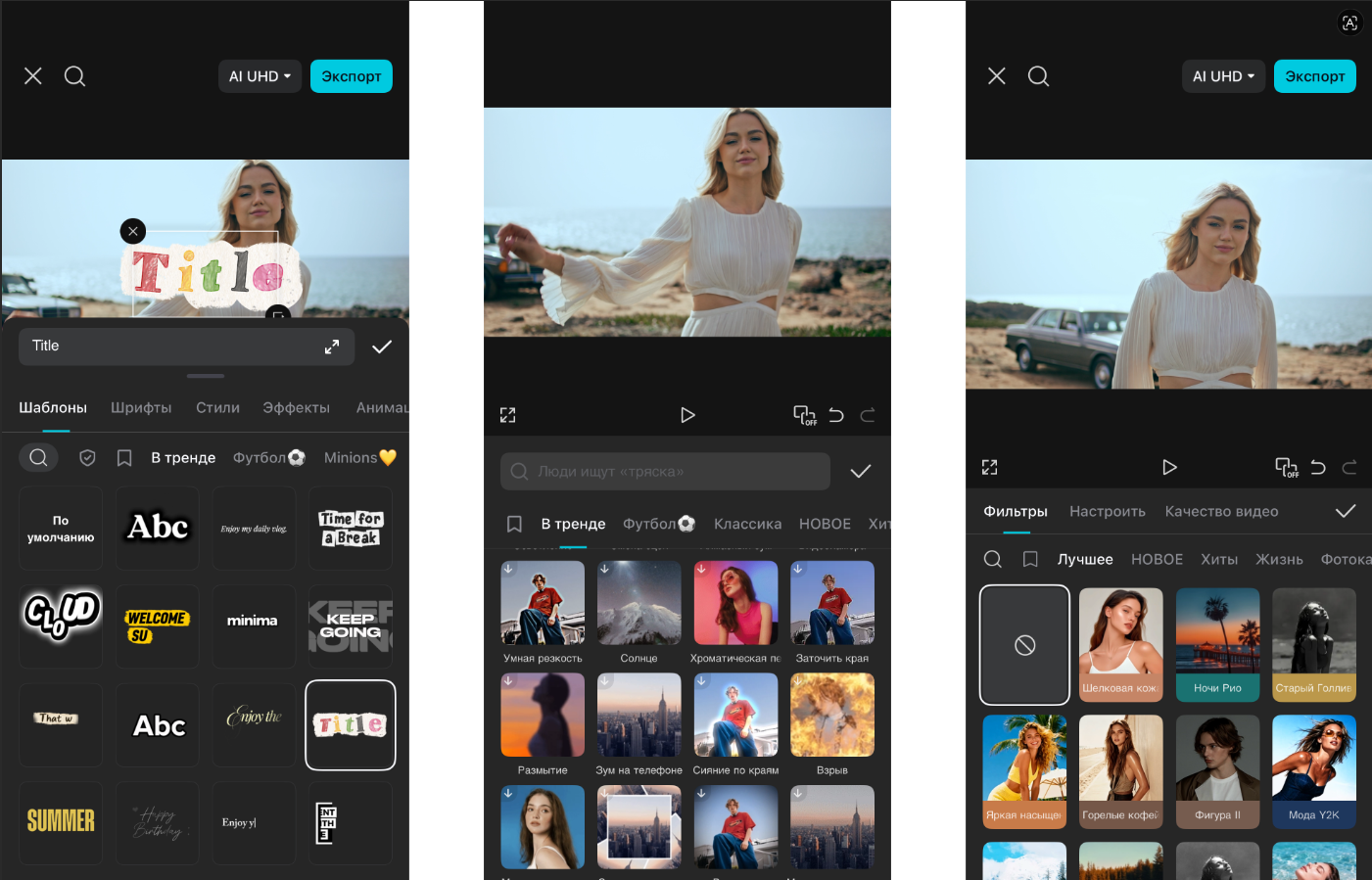Click the Title text input field
The width and height of the screenshot is (1372, 880).
[x=185, y=347]
